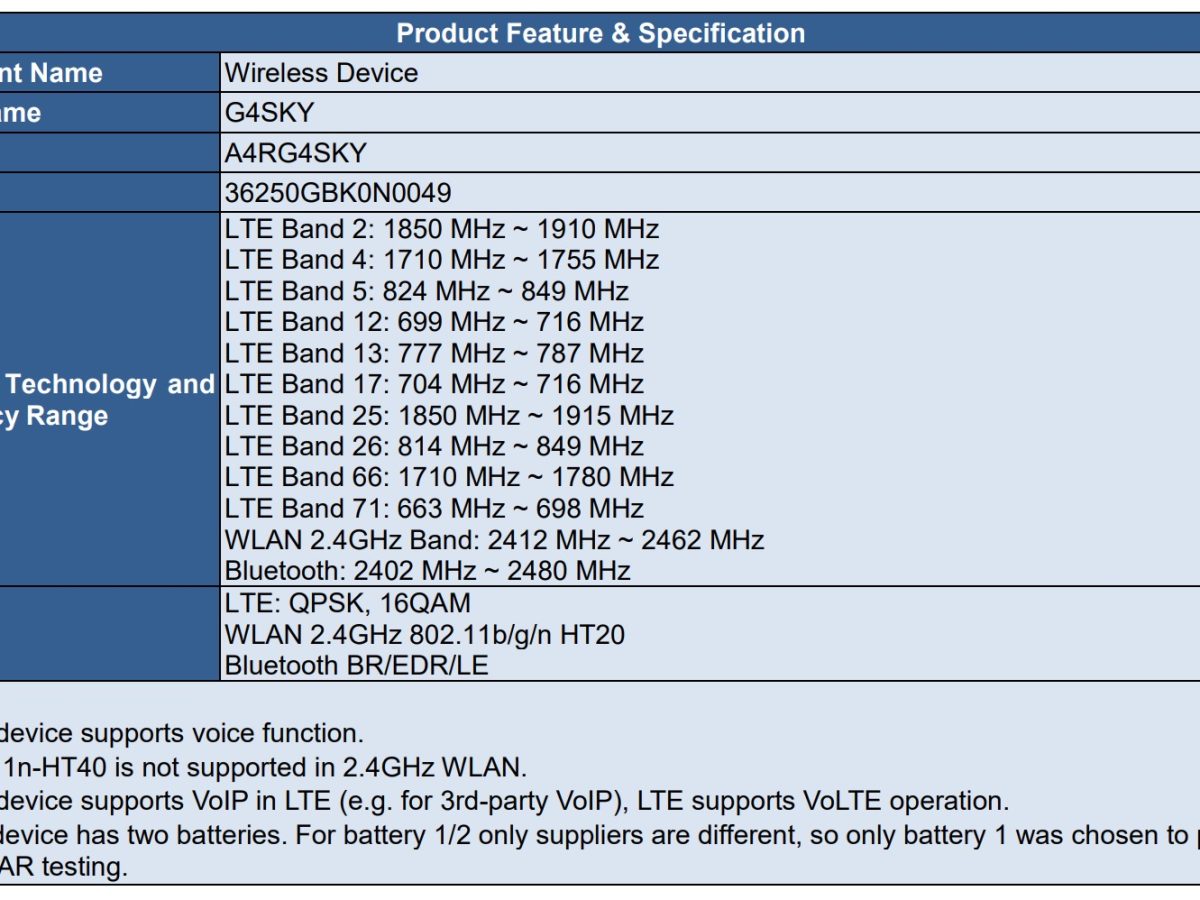Select the LTE Band 25 frequency line
Image resolution: width=1200 pixels, height=900 pixels.
click(449, 415)
